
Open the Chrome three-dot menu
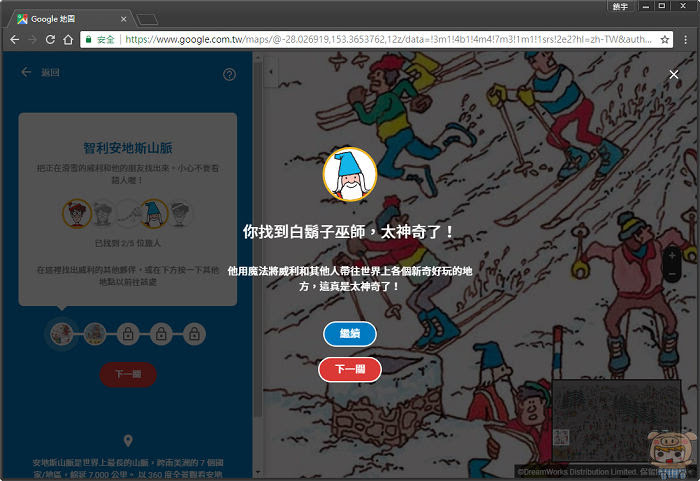tap(685, 40)
